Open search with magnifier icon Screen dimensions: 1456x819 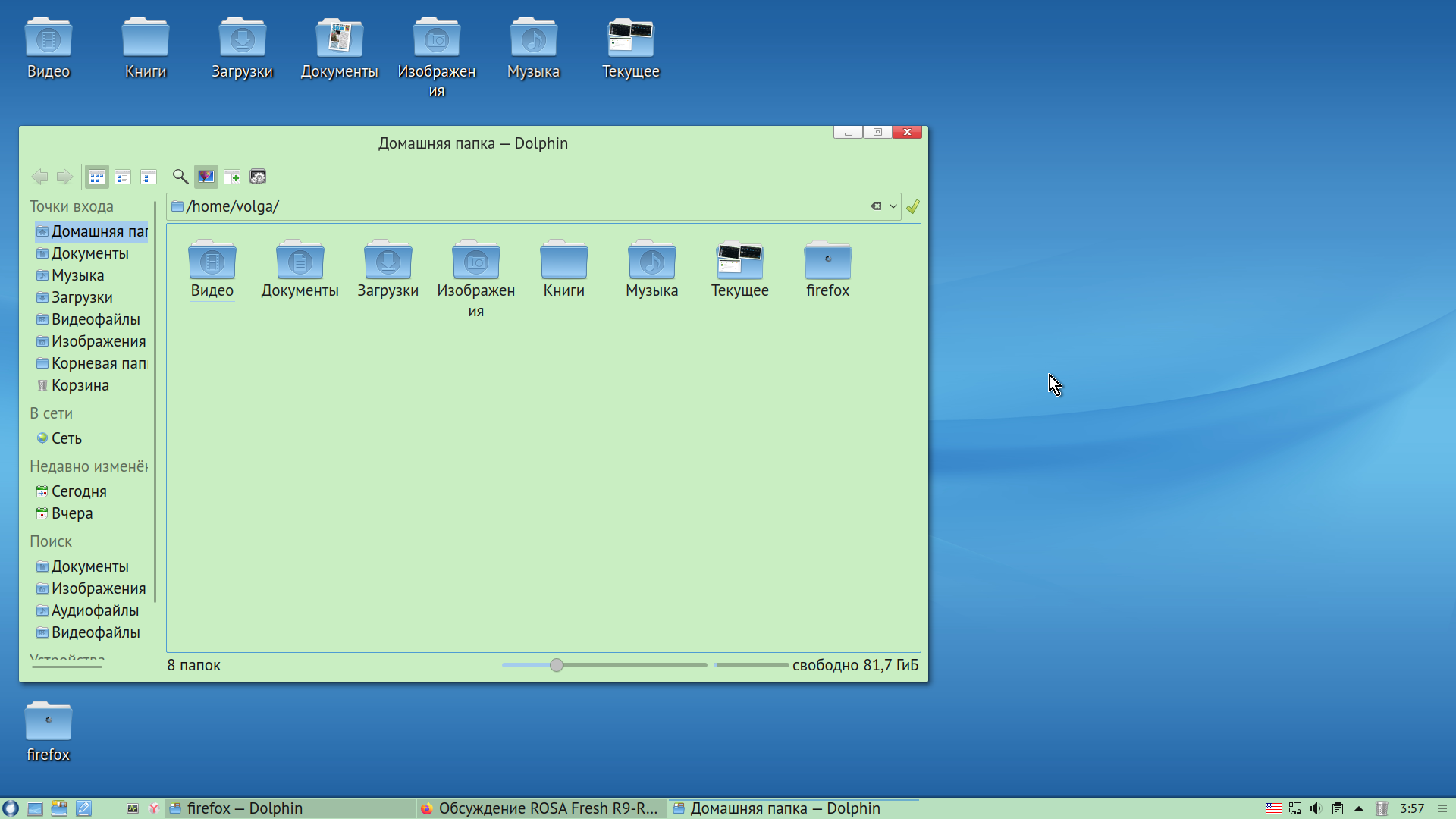[180, 177]
